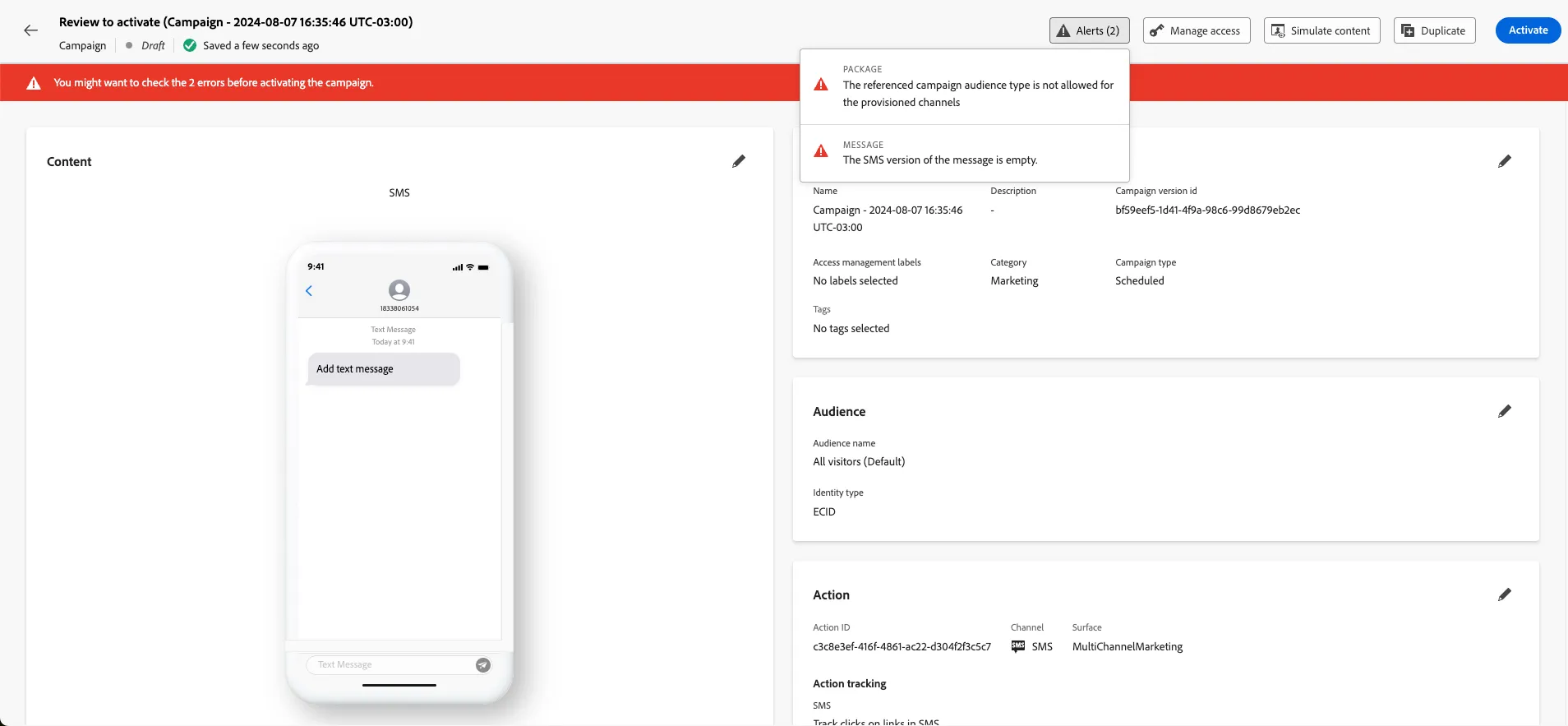Viewport: 1568px width, 726px height.
Task: Open Manage access
Action: [x=1197, y=30]
